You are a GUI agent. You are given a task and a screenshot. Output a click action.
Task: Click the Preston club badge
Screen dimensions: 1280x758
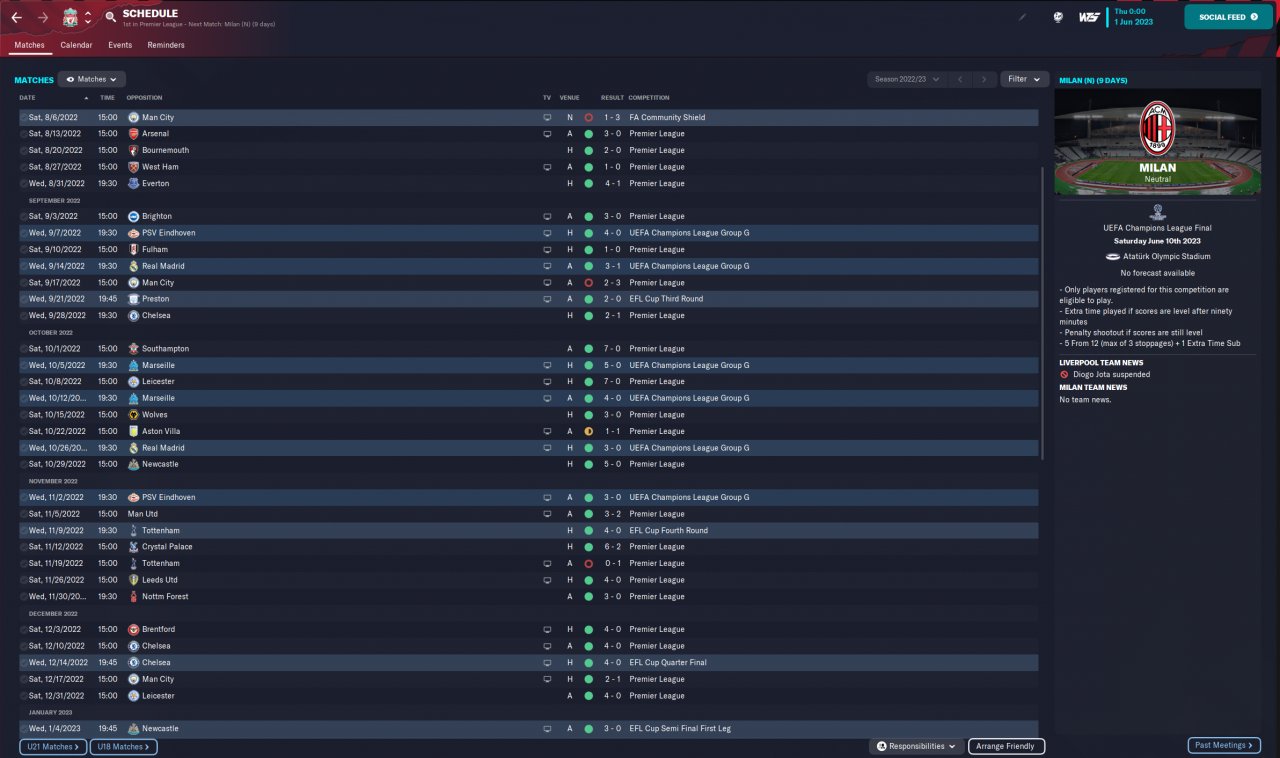pos(133,299)
